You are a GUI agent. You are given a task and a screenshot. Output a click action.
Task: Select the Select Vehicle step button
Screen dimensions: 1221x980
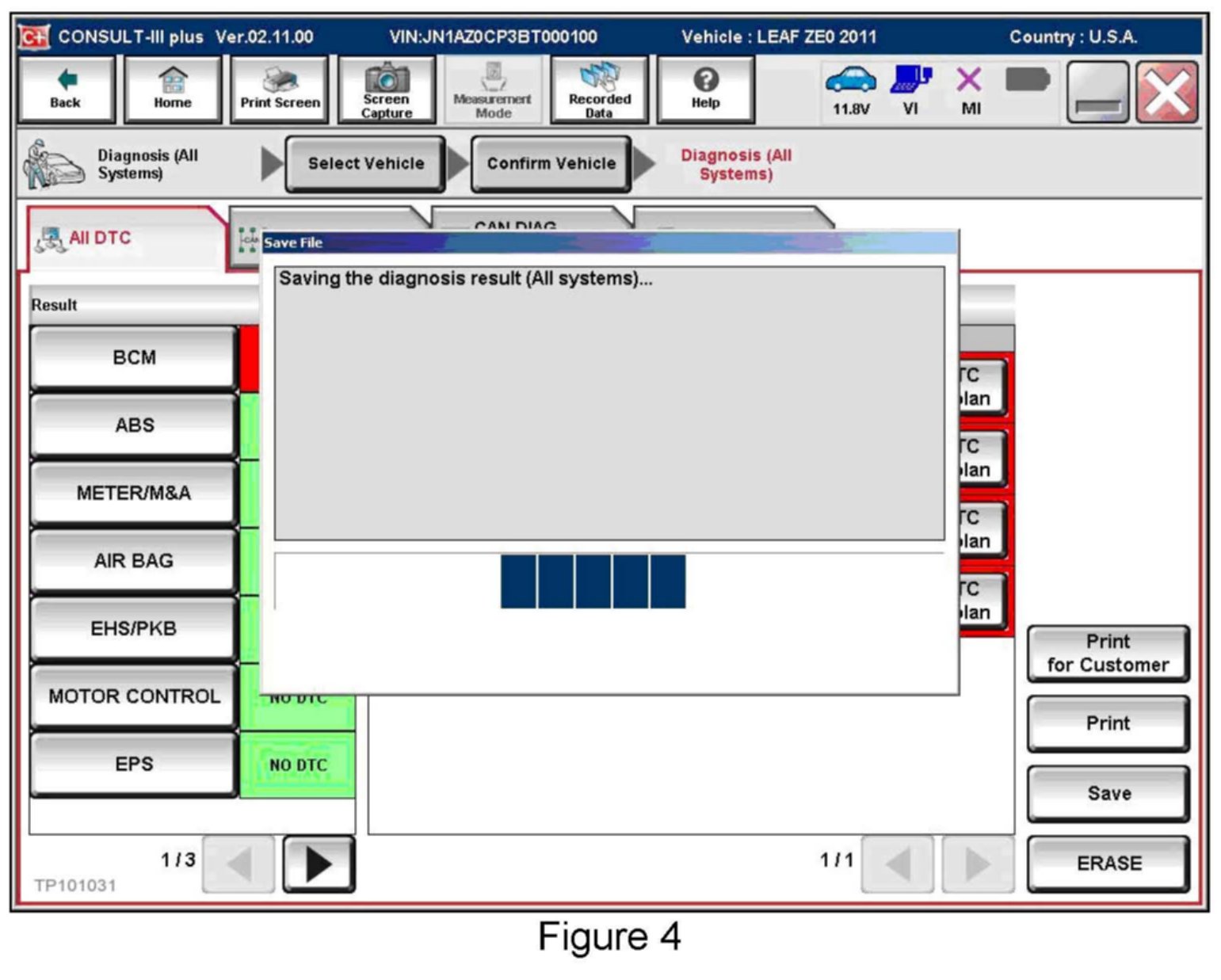pos(365,163)
